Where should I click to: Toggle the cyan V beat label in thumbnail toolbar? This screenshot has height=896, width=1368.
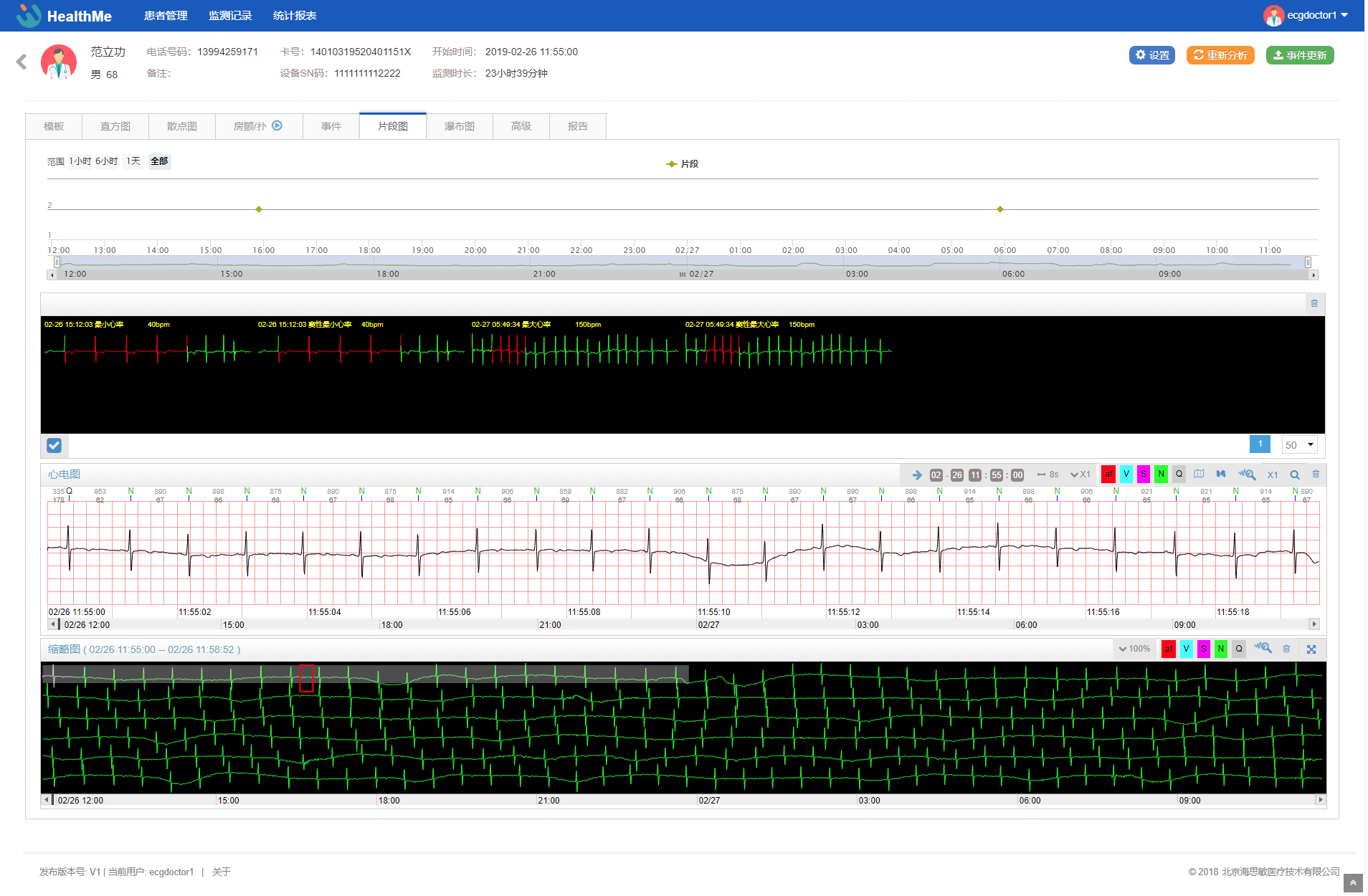point(1186,649)
